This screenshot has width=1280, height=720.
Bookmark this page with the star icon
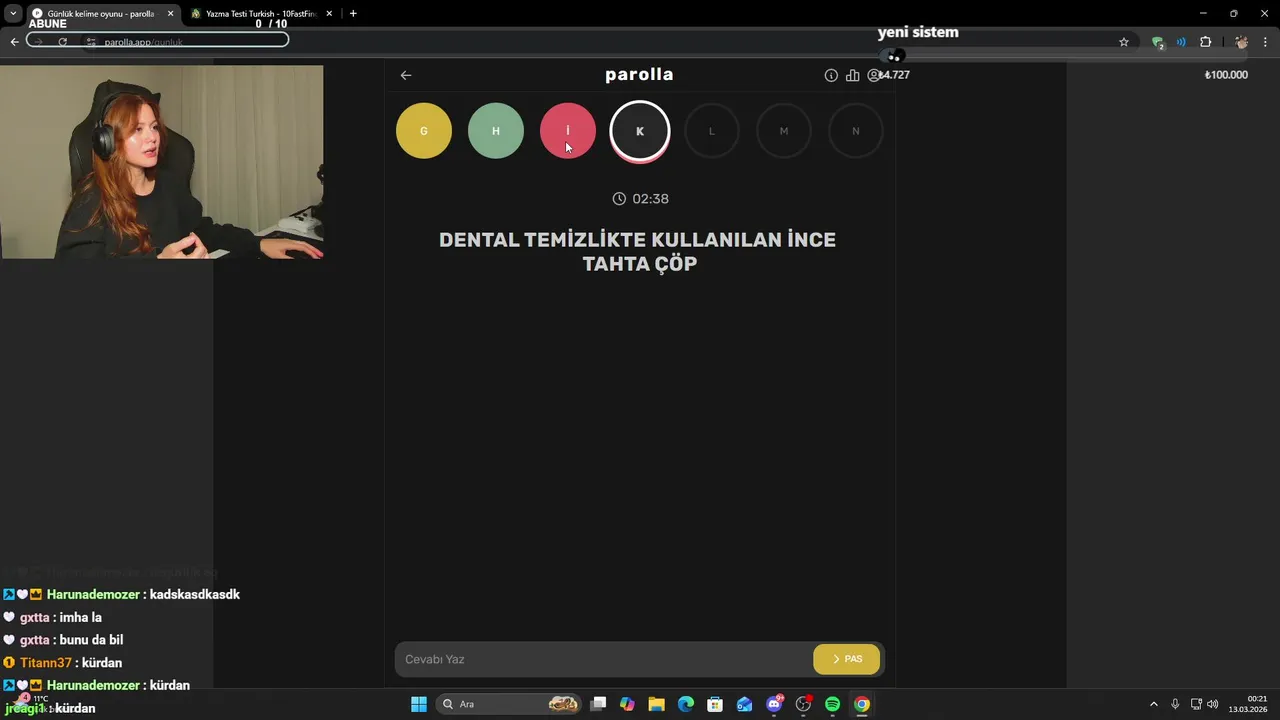[1124, 42]
